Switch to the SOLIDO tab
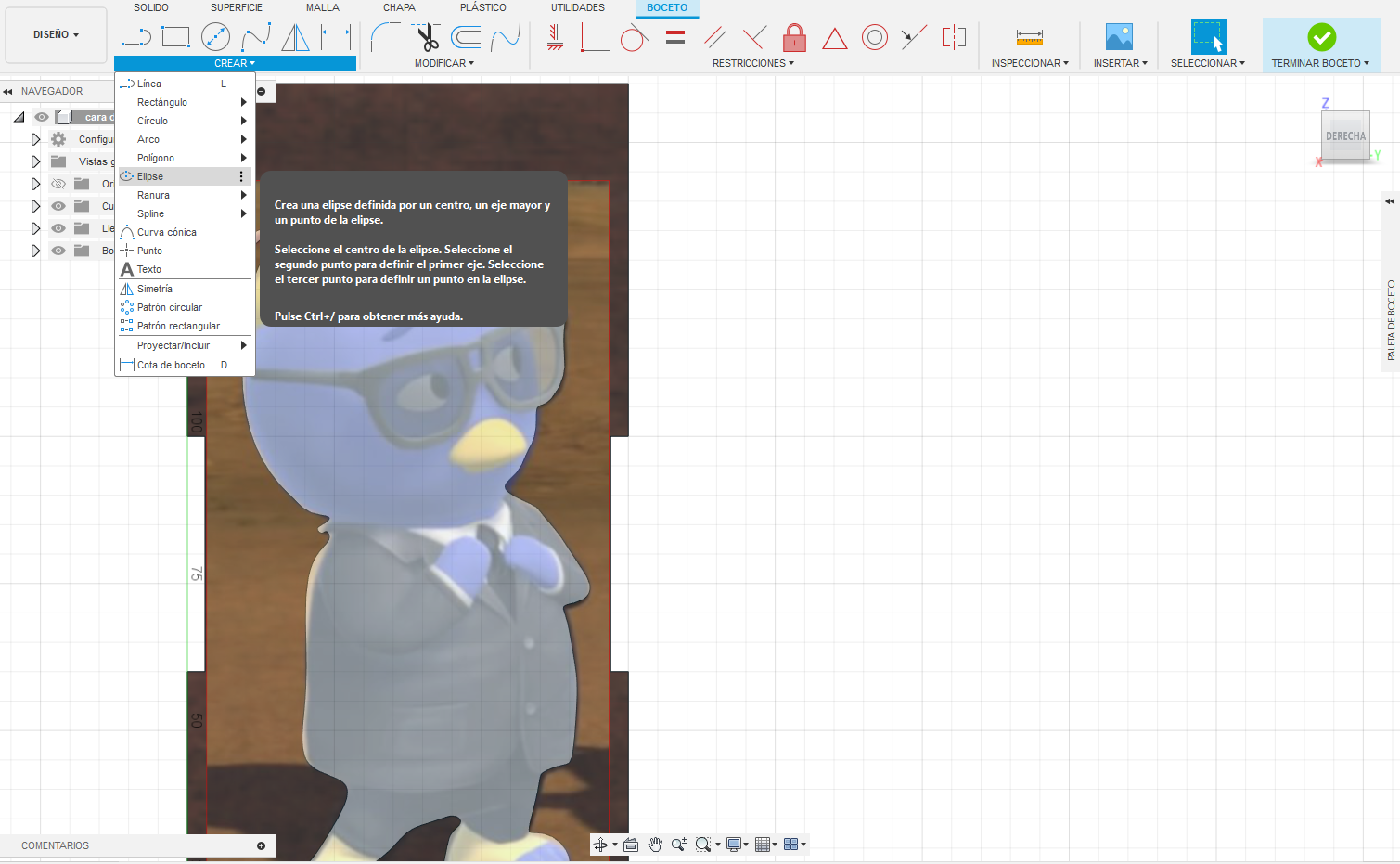This screenshot has width=1400, height=864. point(151,7)
